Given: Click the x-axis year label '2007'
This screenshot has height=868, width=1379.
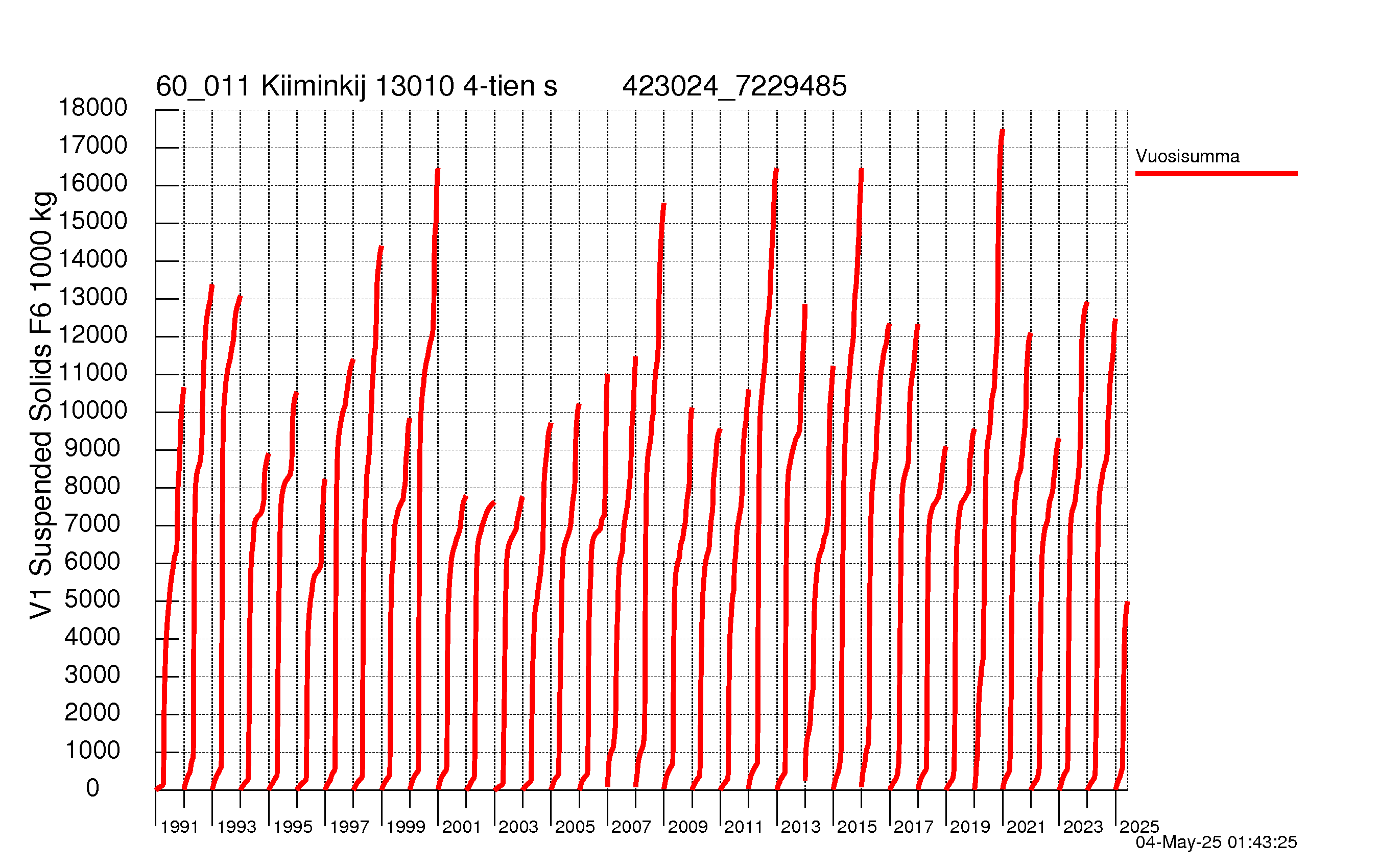Looking at the screenshot, I should tap(631, 827).
